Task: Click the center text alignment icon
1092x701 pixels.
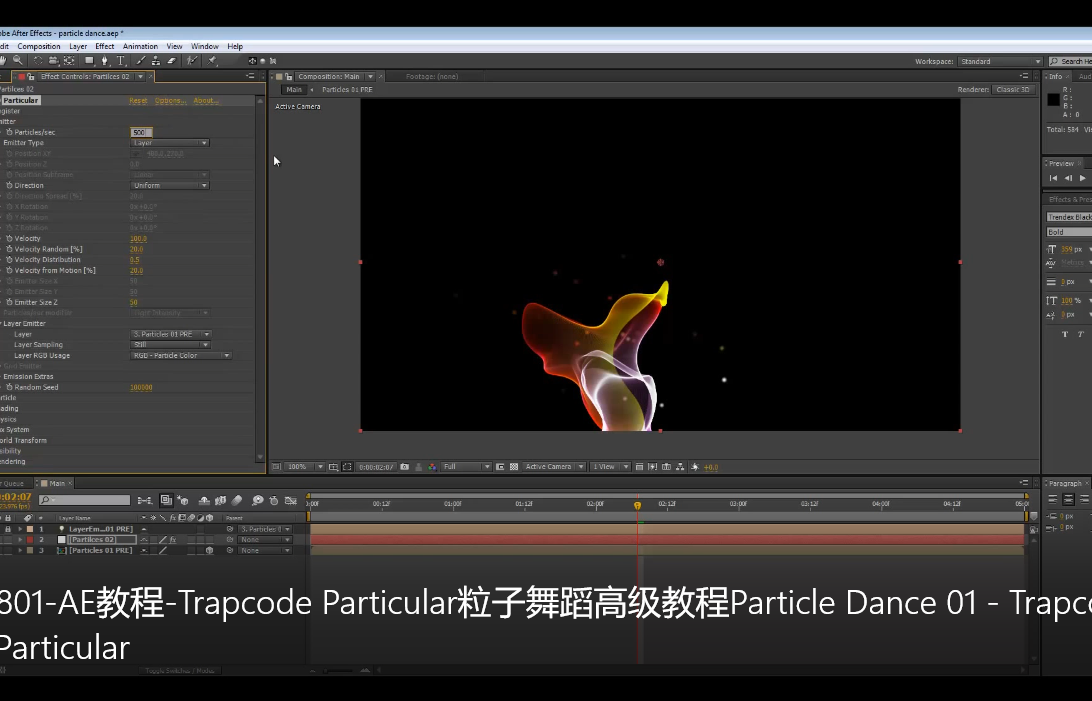Action: tap(1068, 499)
